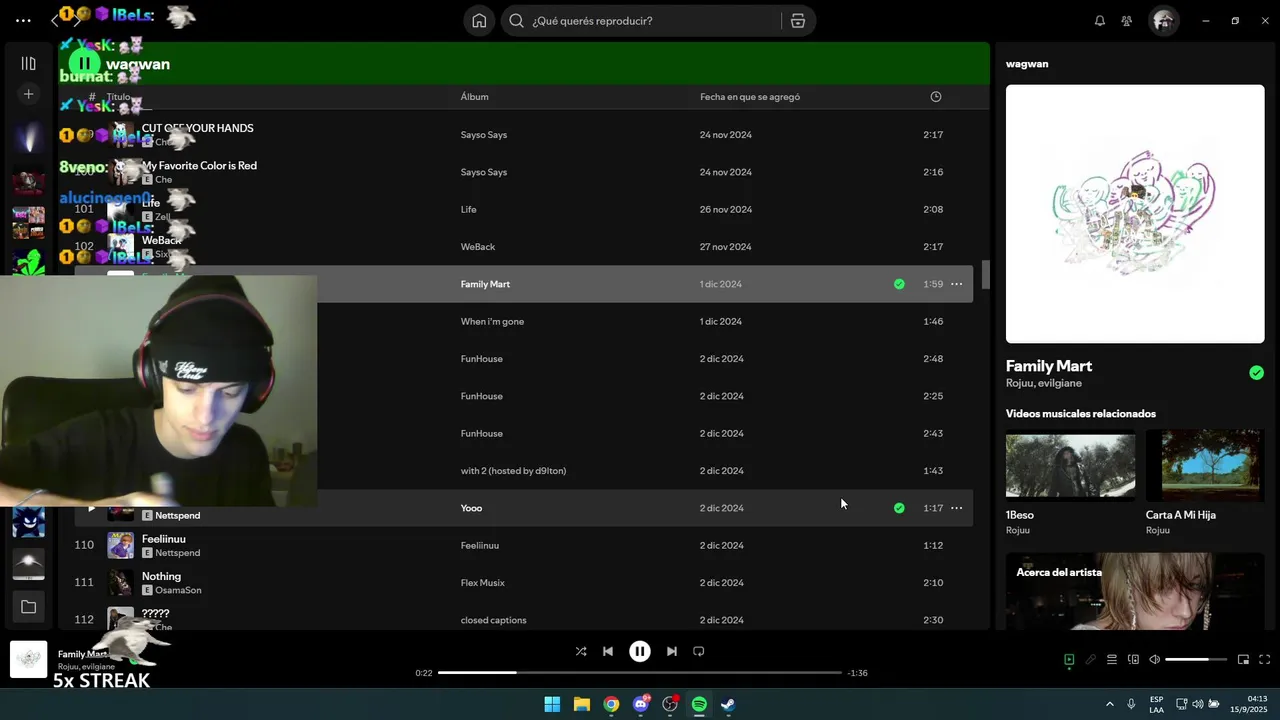Image resolution: width=1280 pixels, height=720 pixels.
Task: Click the wagwan header in right panel
Action: [1027, 64]
